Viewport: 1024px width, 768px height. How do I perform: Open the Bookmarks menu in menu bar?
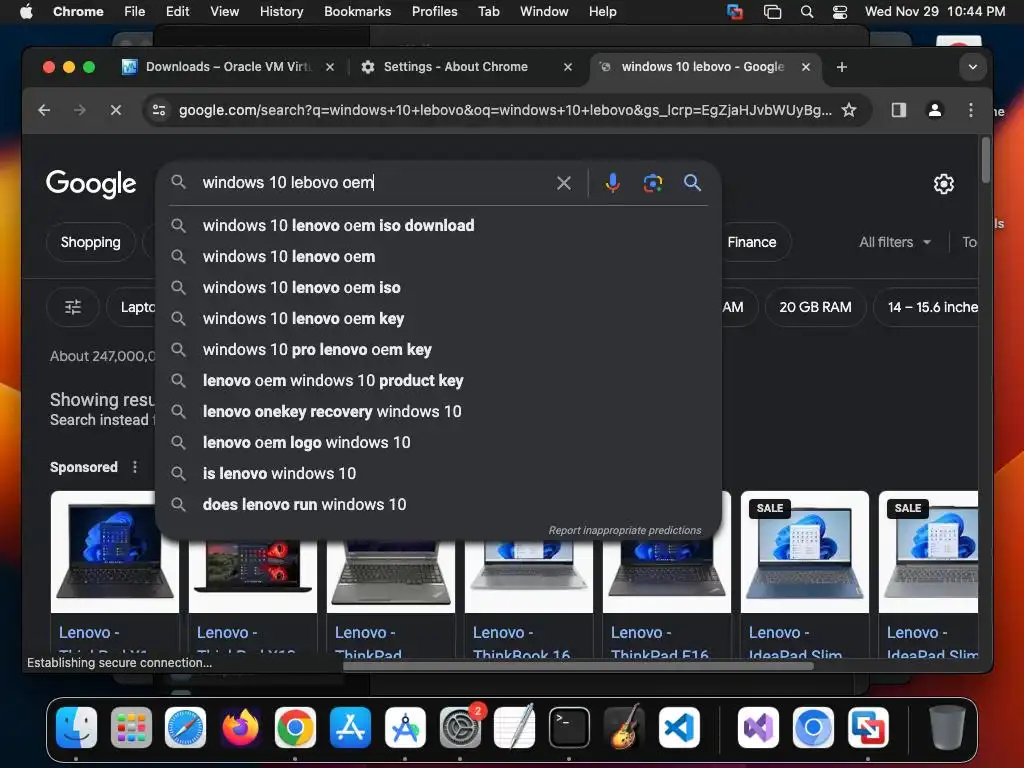tap(357, 12)
